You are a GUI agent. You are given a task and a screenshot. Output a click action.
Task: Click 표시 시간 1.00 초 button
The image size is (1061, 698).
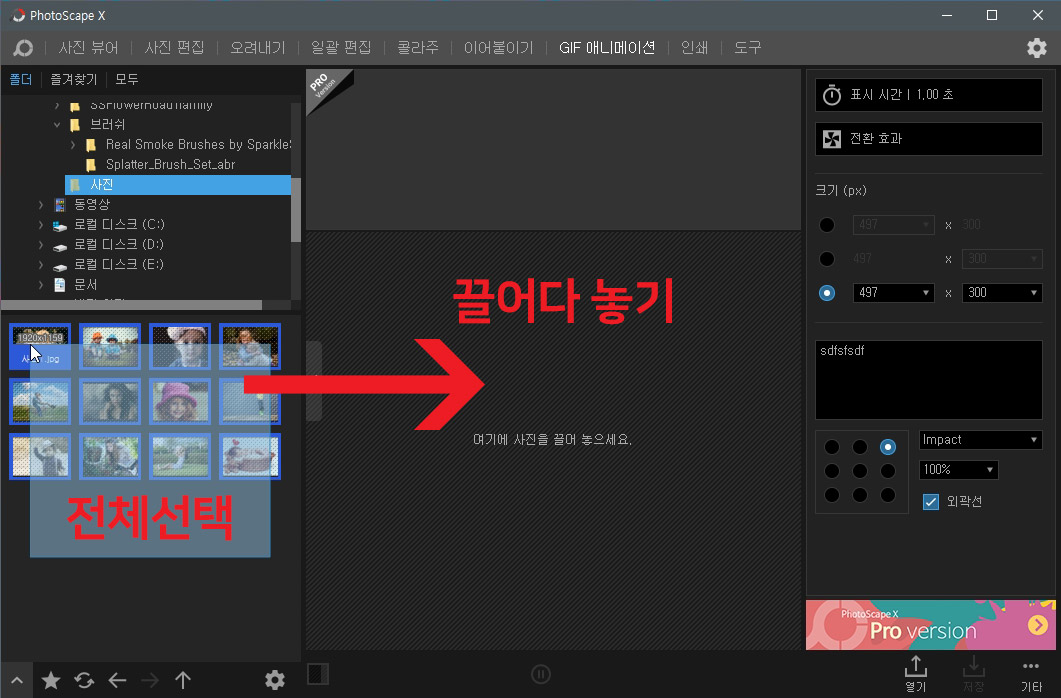coord(928,95)
